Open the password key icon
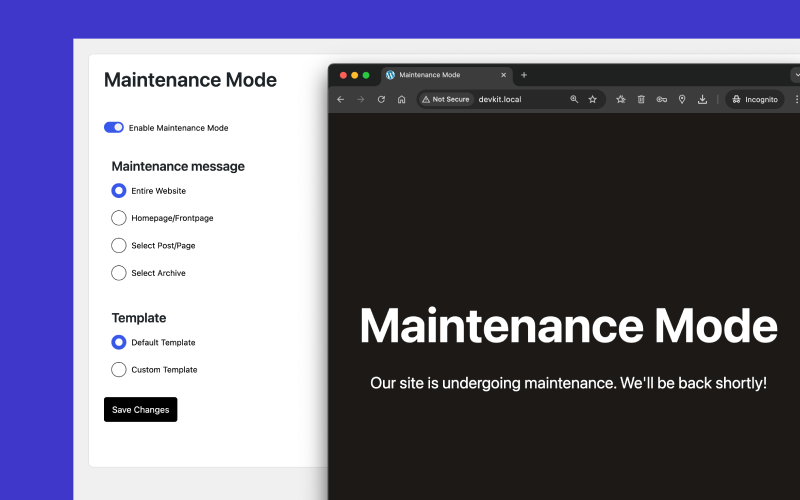Image resolution: width=800 pixels, height=500 pixels. coord(661,99)
